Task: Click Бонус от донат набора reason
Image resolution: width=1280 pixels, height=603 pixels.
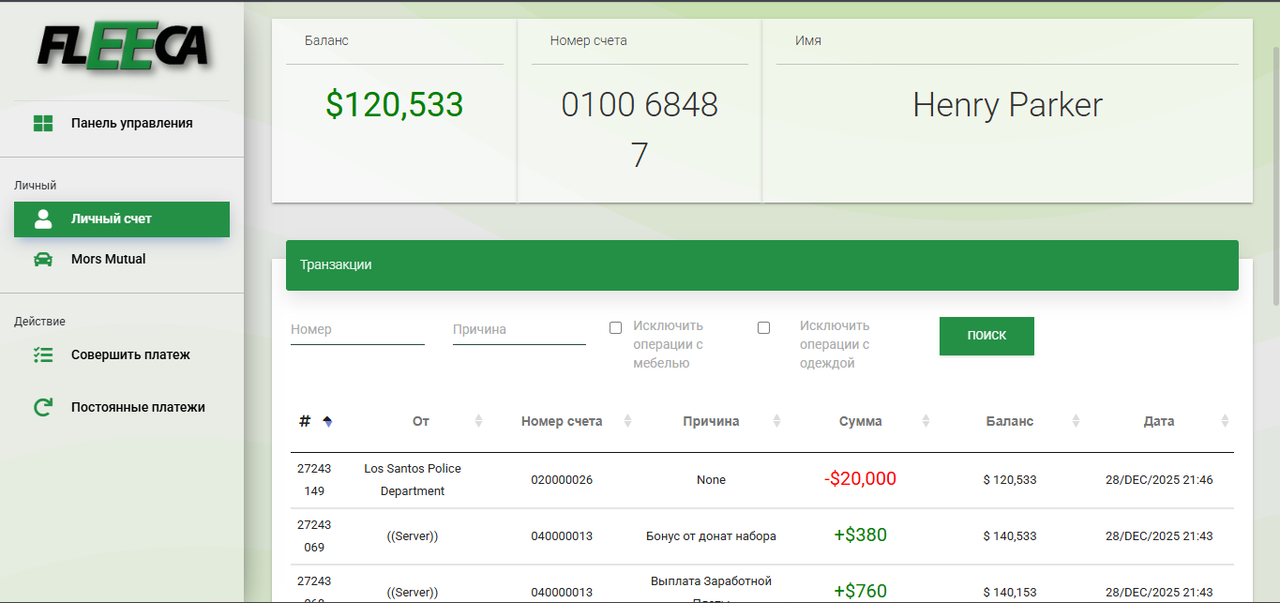Action: pos(711,536)
